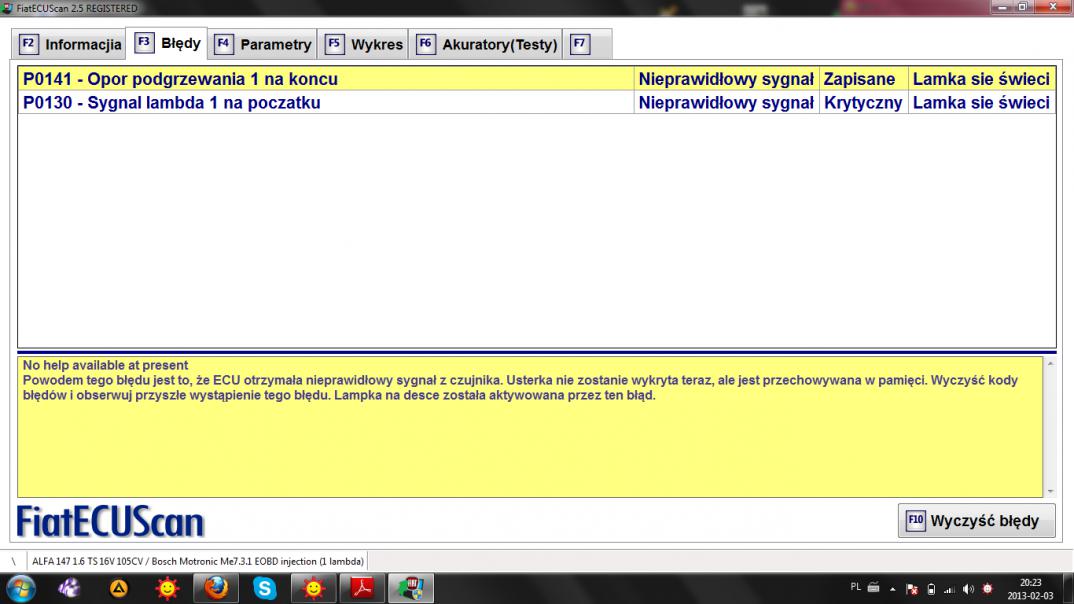Click 'Nieprawidłowy sygnał' in the P0130 row
The image size is (1074, 604).
[x=726, y=103]
